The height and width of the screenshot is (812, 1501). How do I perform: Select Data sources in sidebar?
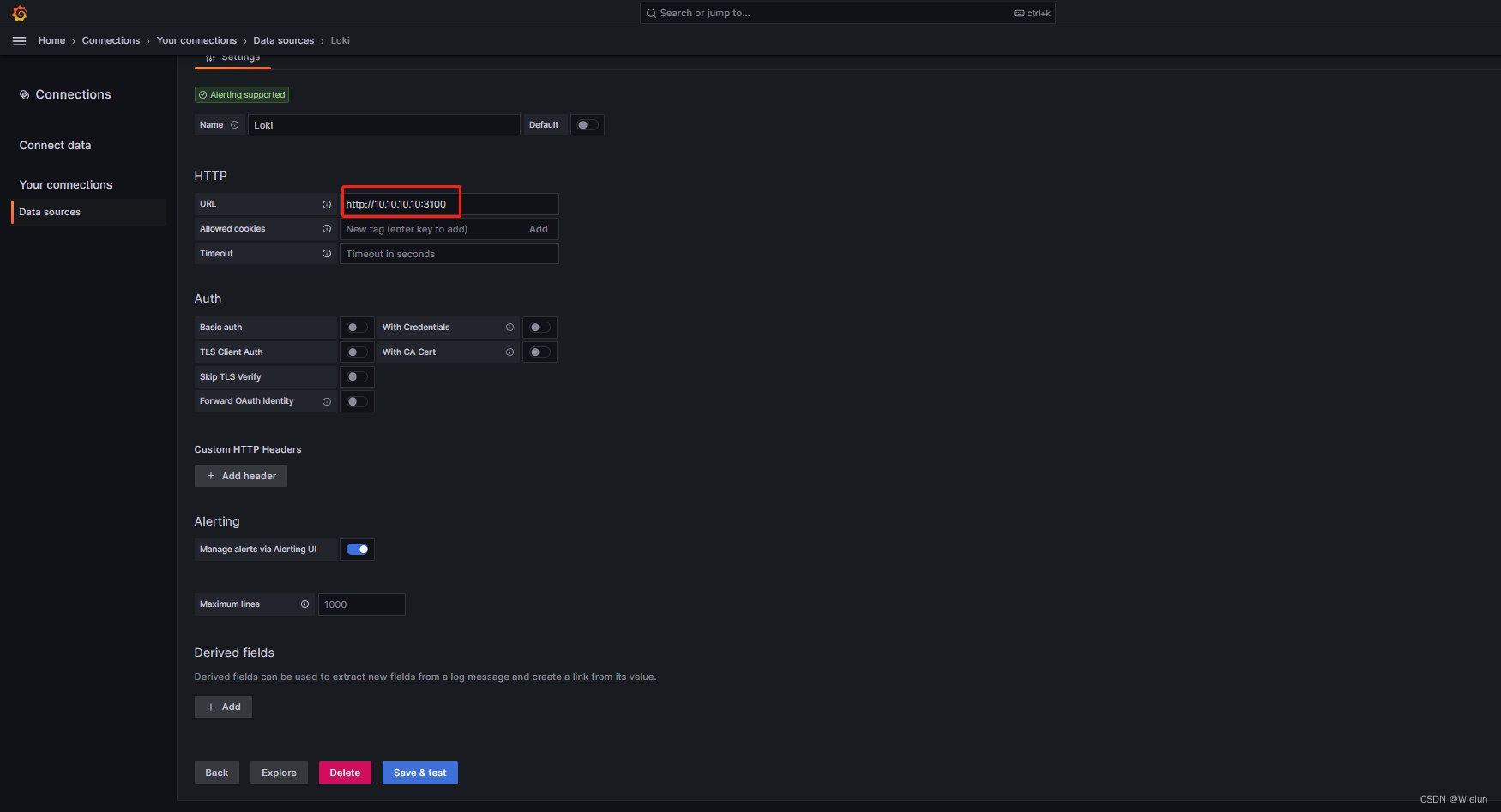point(89,213)
